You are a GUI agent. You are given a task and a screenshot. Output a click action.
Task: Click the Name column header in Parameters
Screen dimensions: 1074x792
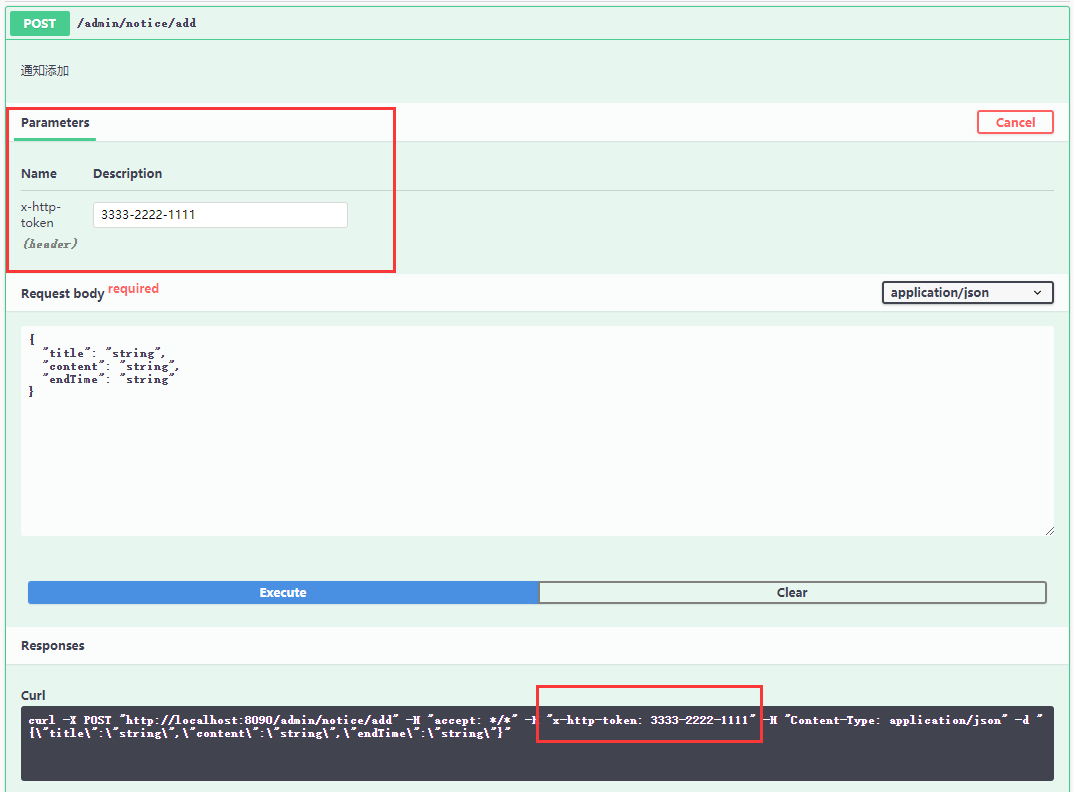click(39, 173)
